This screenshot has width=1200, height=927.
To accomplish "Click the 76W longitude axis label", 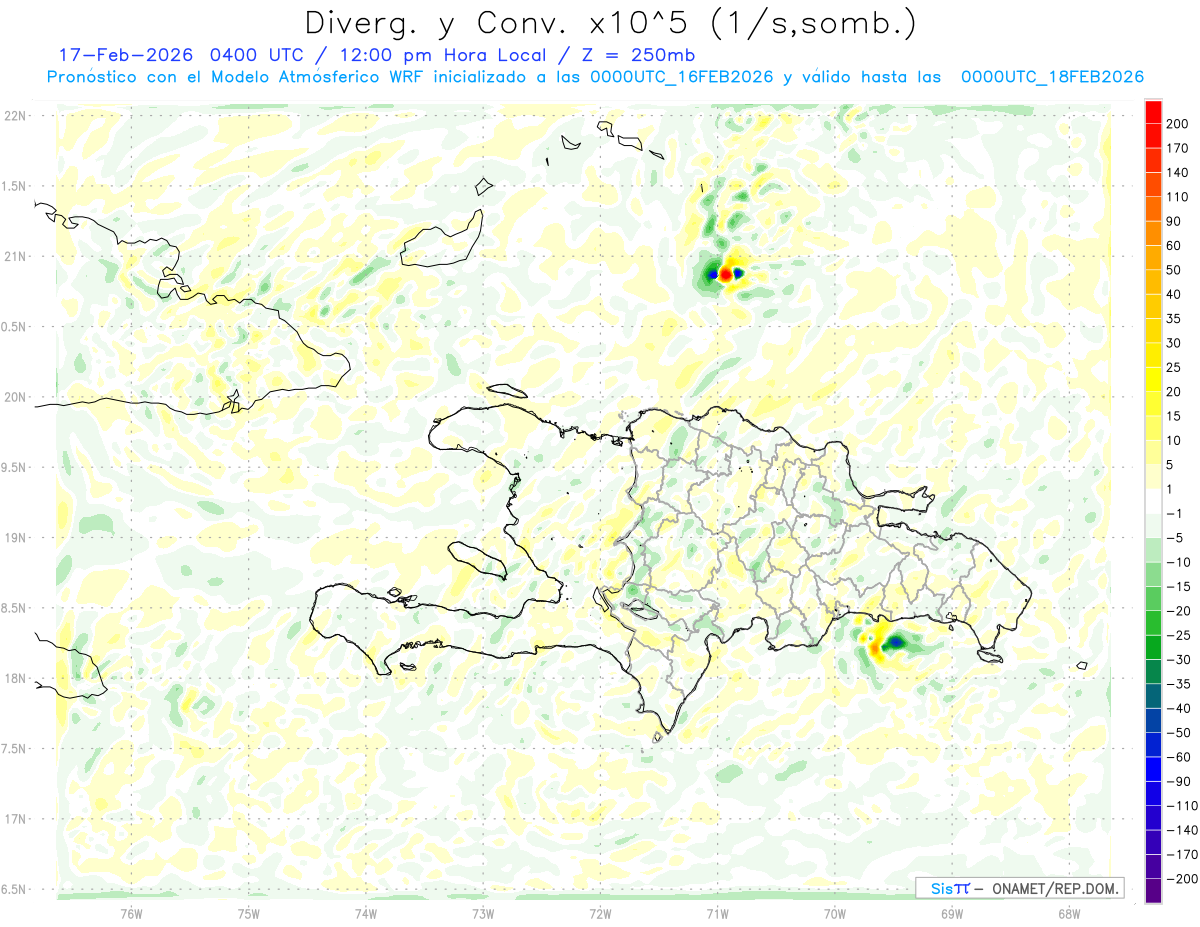I will click(x=131, y=913).
